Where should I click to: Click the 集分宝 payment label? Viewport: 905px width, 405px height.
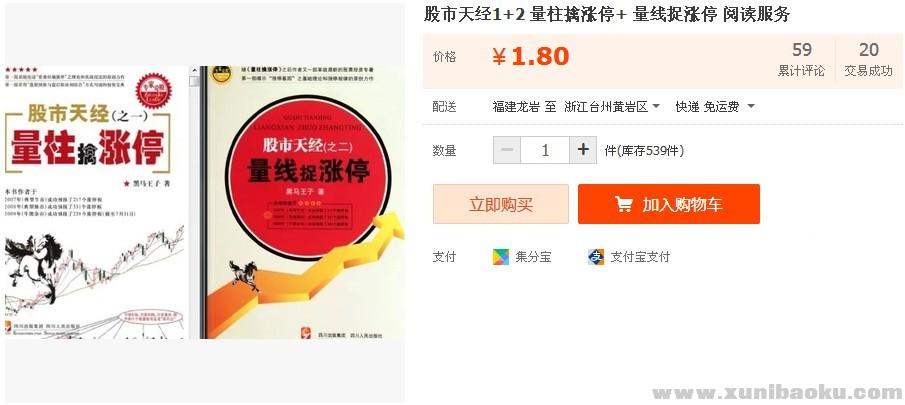click(x=533, y=257)
